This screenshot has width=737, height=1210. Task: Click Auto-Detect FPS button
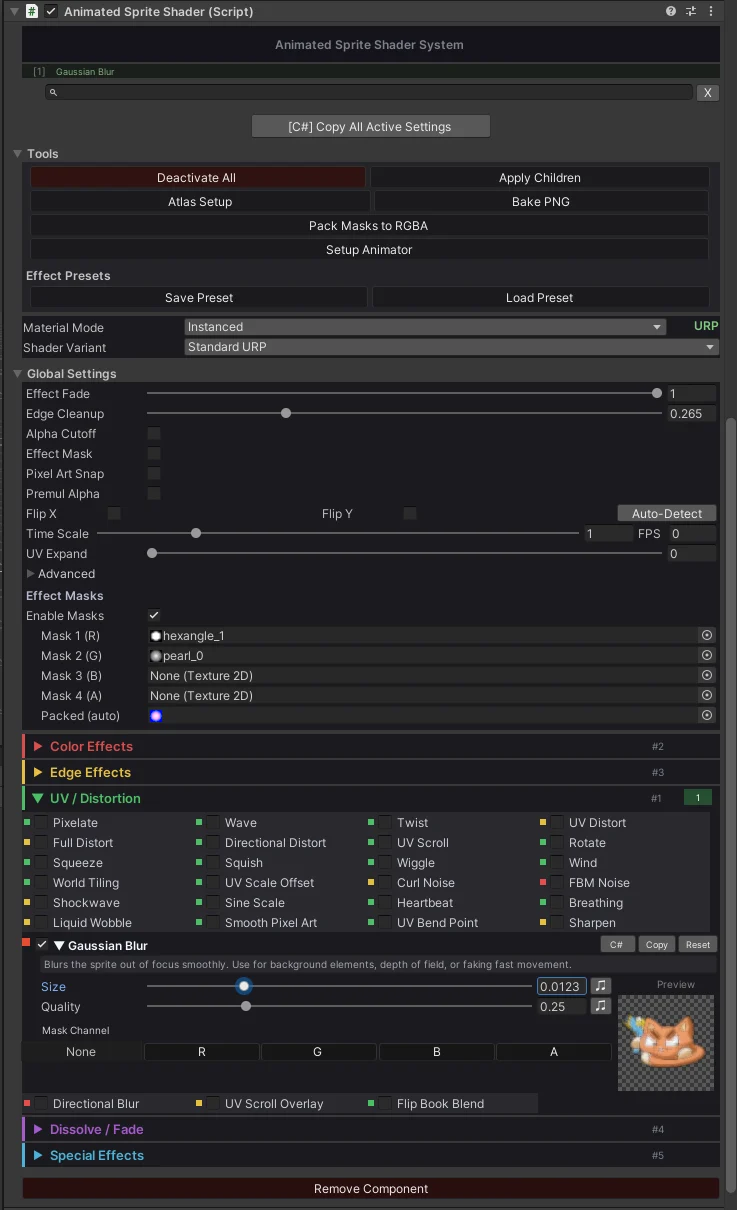tap(667, 513)
